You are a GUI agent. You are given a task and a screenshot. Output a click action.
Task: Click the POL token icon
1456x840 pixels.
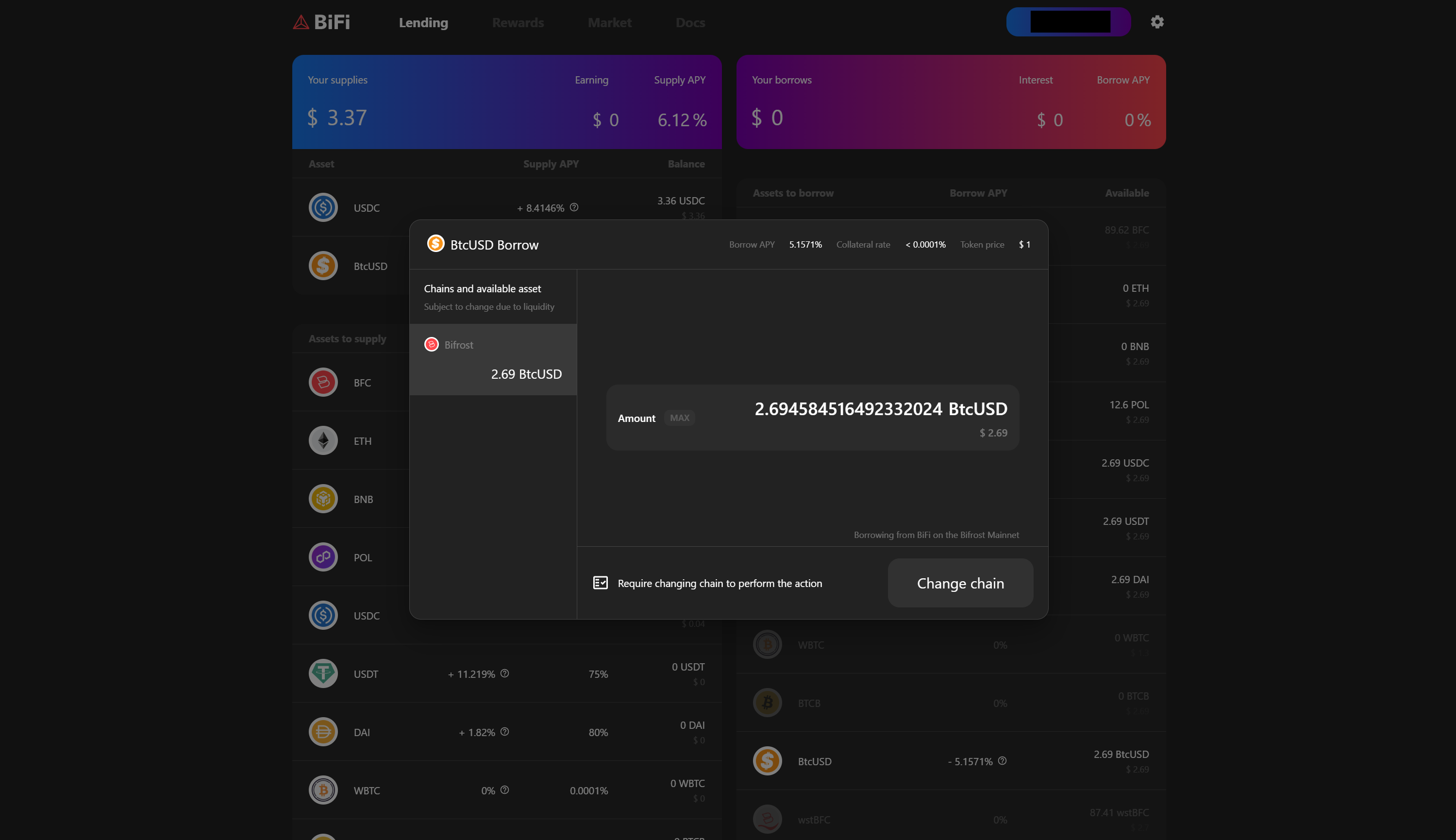point(323,557)
